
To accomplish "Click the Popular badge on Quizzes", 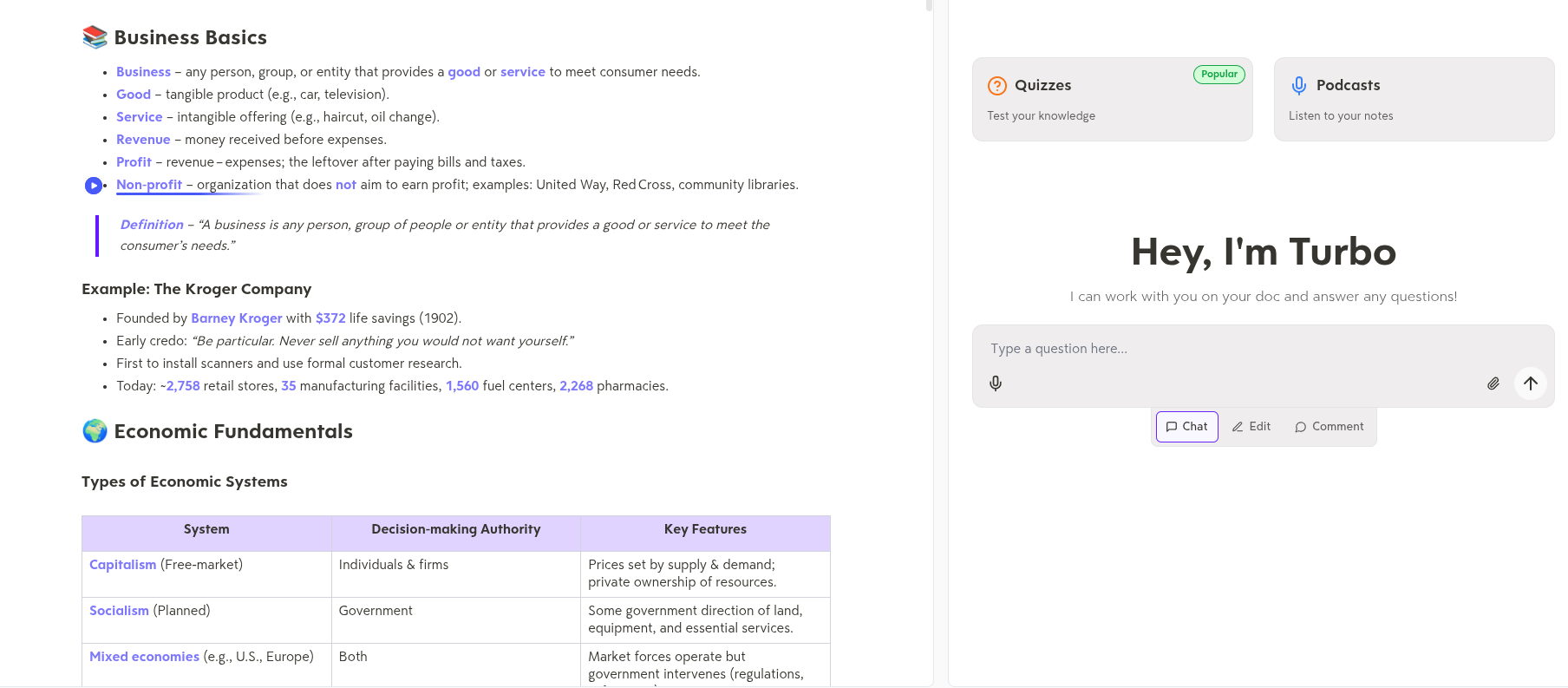I will coord(1218,75).
